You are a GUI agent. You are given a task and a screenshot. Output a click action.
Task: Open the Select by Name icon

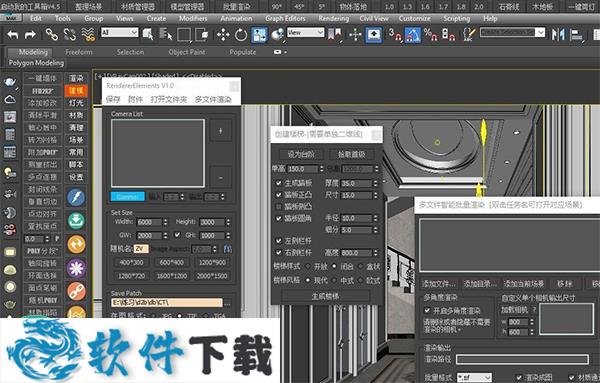tap(166, 35)
